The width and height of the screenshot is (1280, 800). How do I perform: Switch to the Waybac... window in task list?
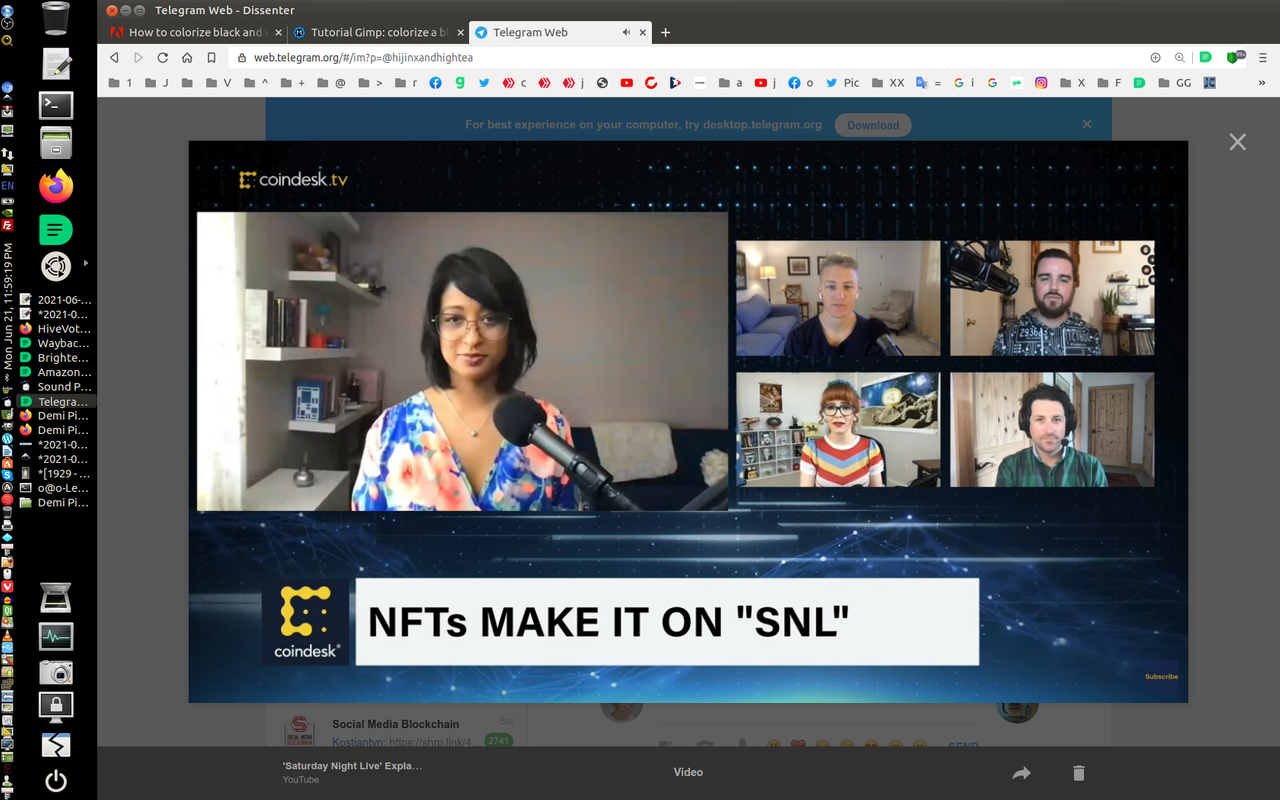click(56, 343)
